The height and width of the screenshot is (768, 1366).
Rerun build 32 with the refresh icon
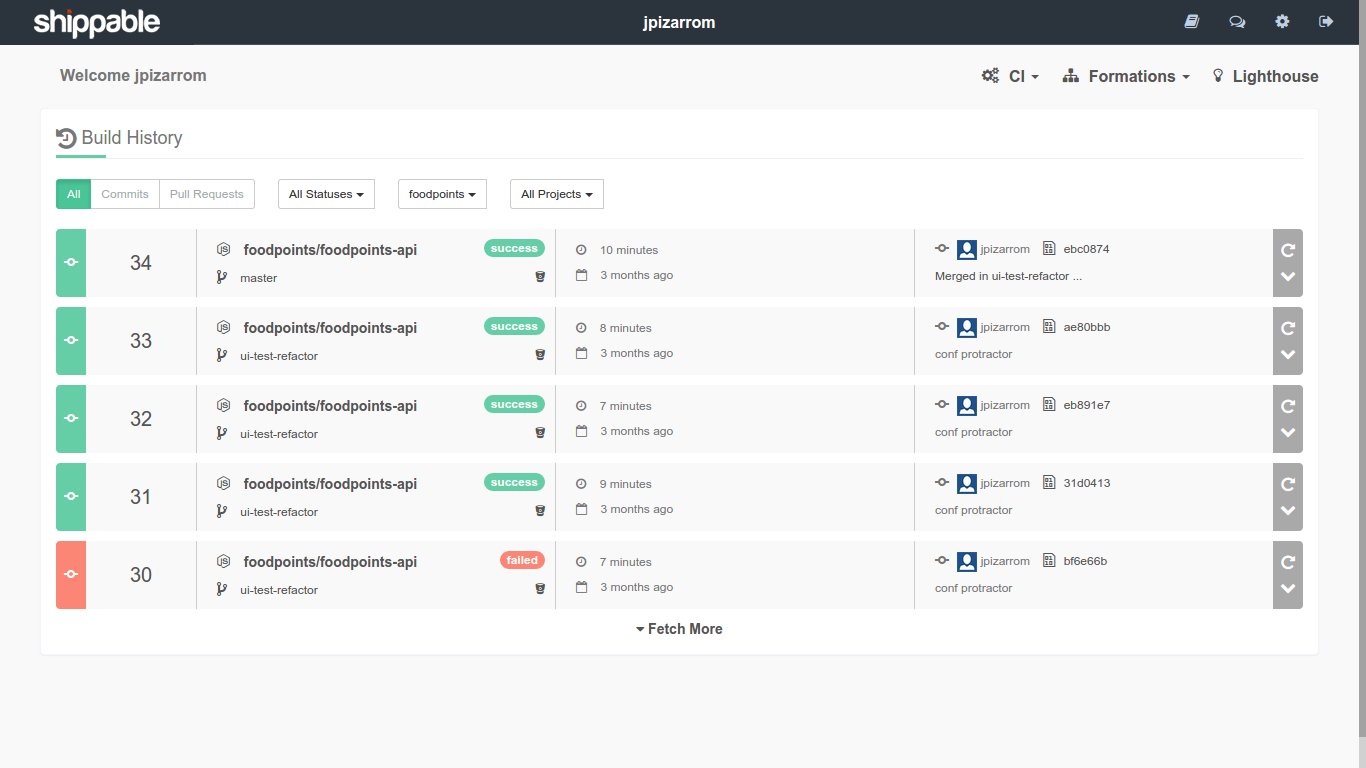[1288, 405]
